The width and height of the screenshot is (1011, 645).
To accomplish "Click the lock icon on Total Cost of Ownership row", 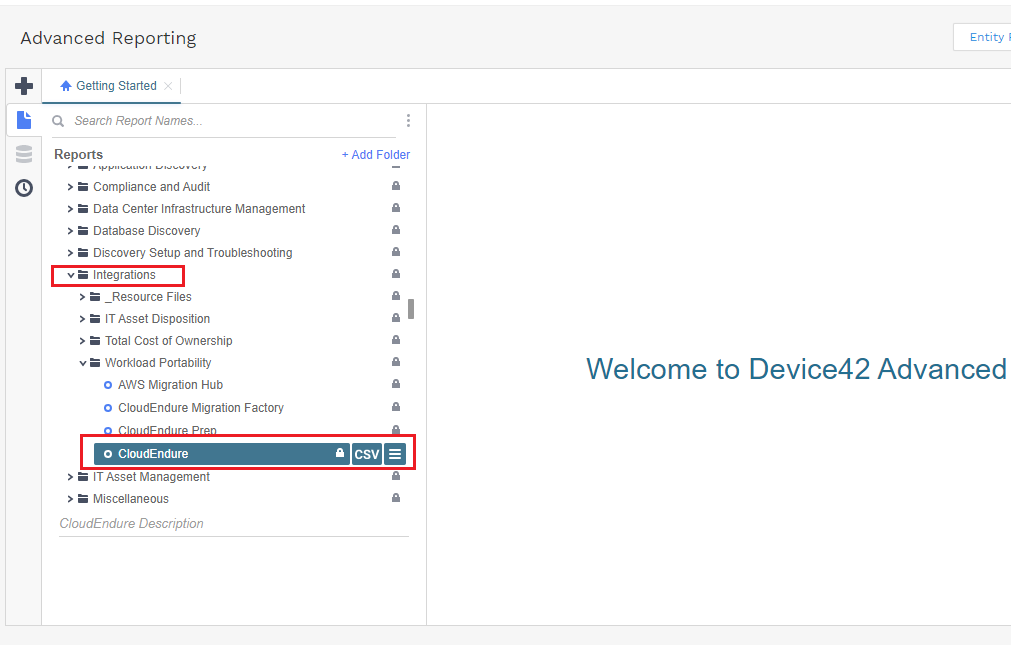I will (396, 339).
